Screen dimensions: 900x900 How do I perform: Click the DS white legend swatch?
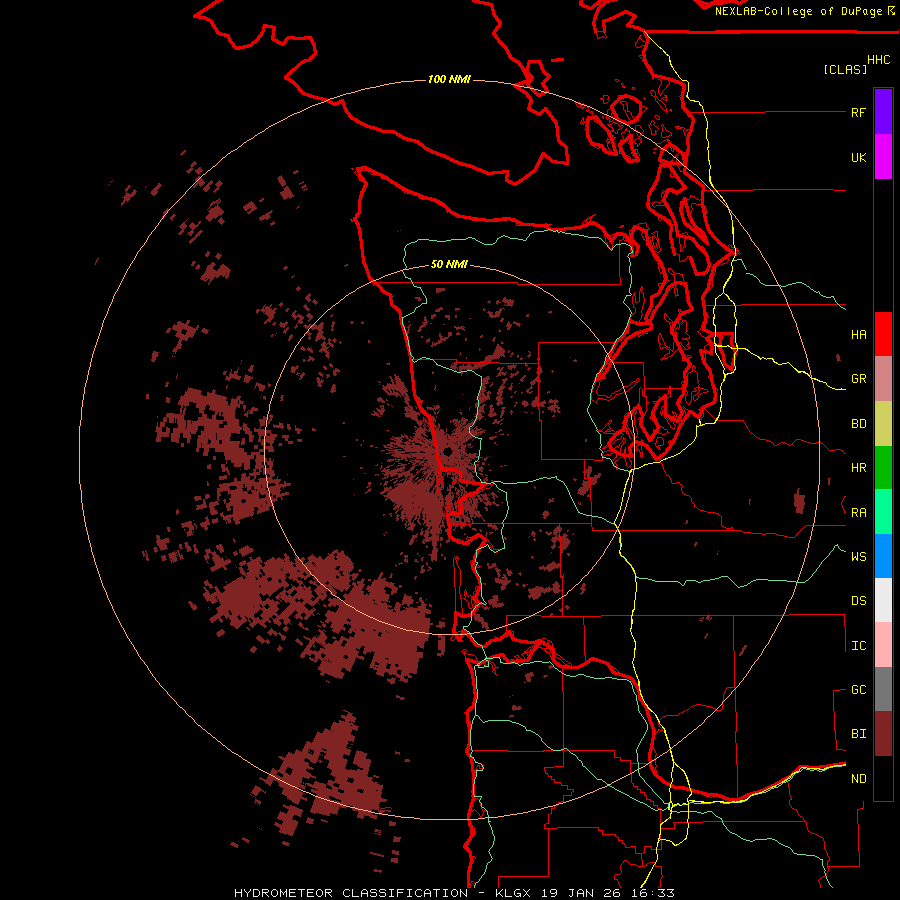(883, 600)
